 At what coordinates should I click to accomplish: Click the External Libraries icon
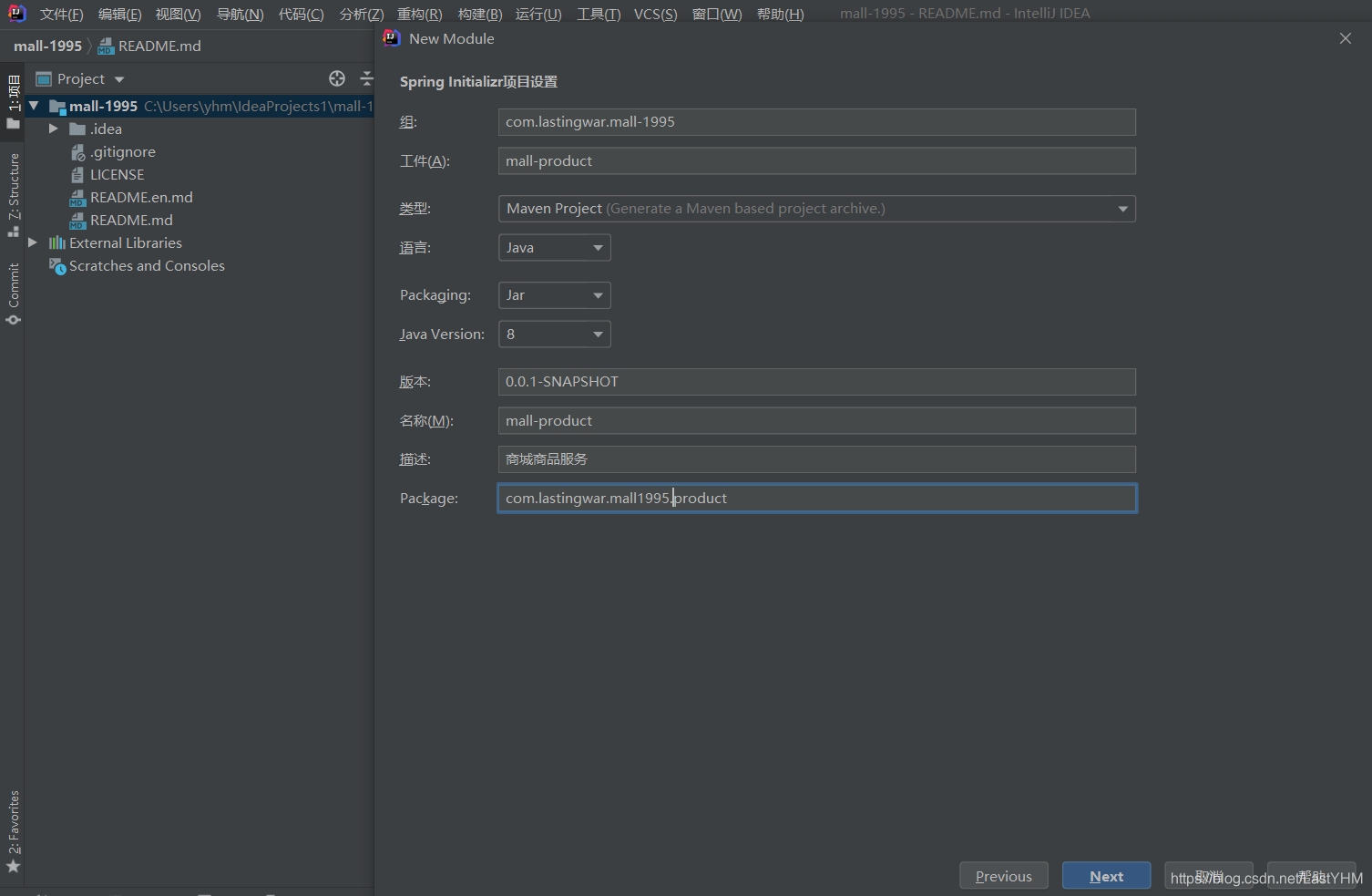coord(56,242)
